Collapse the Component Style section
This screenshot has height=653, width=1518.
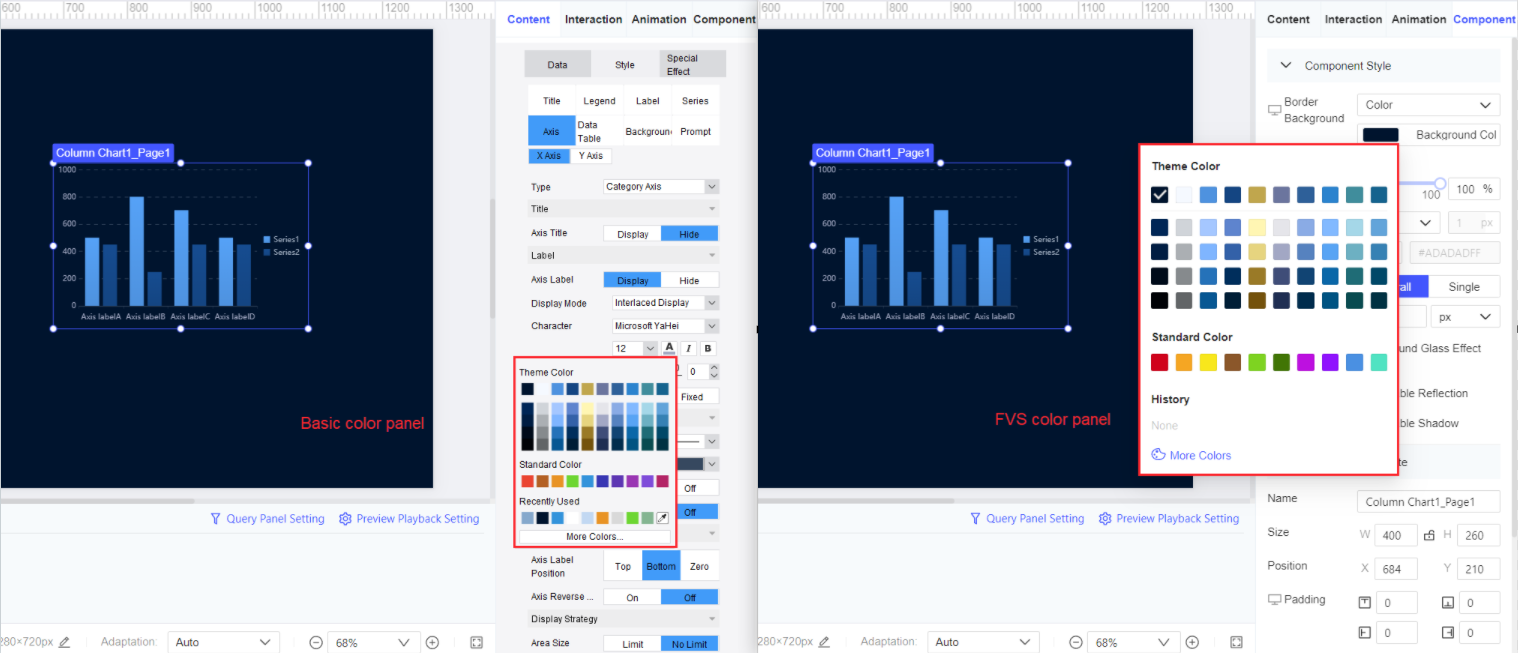pos(1285,65)
